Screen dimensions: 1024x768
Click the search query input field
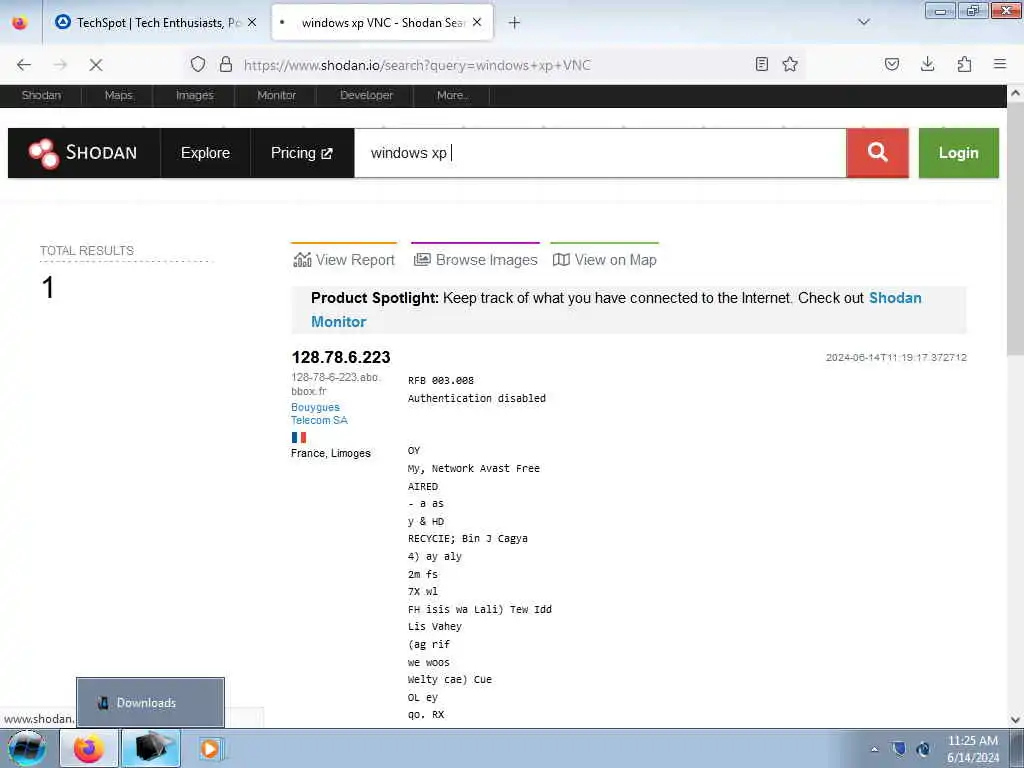[x=600, y=153]
